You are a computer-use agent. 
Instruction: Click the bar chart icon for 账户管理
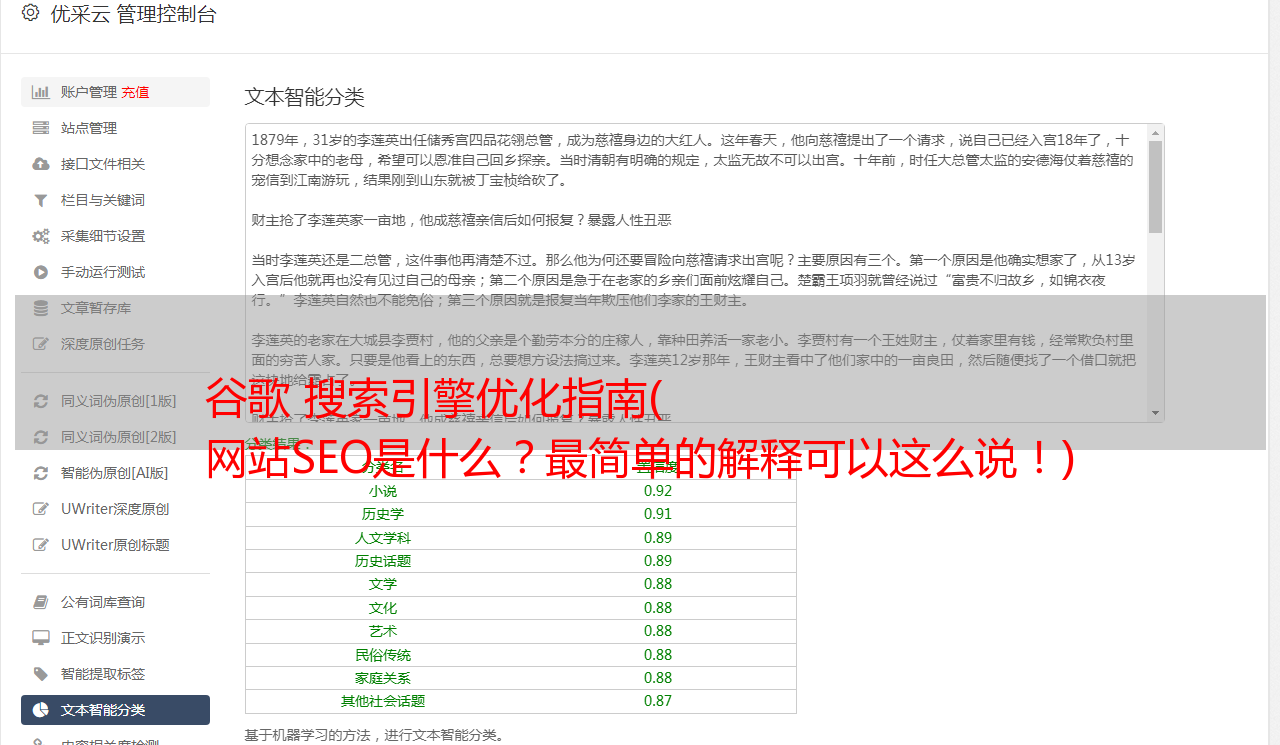(x=41, y=92)
